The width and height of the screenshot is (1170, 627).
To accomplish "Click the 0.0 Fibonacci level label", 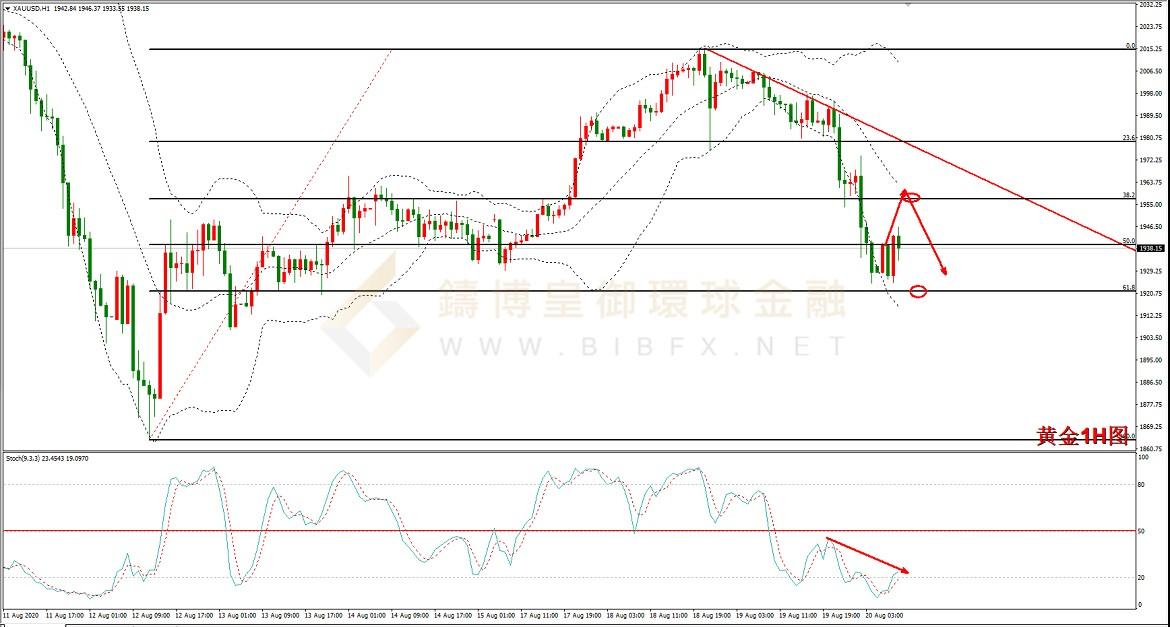I will 1130,46.
